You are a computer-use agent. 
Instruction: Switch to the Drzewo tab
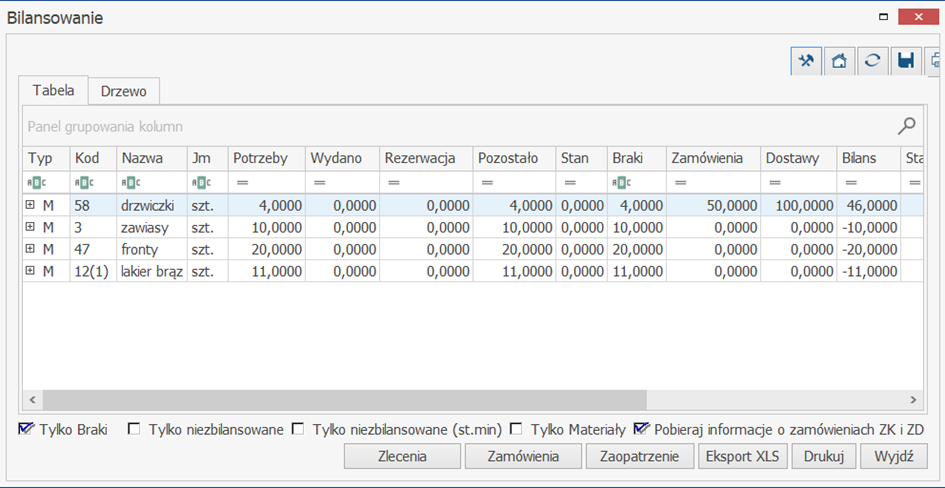coord(123,91)
